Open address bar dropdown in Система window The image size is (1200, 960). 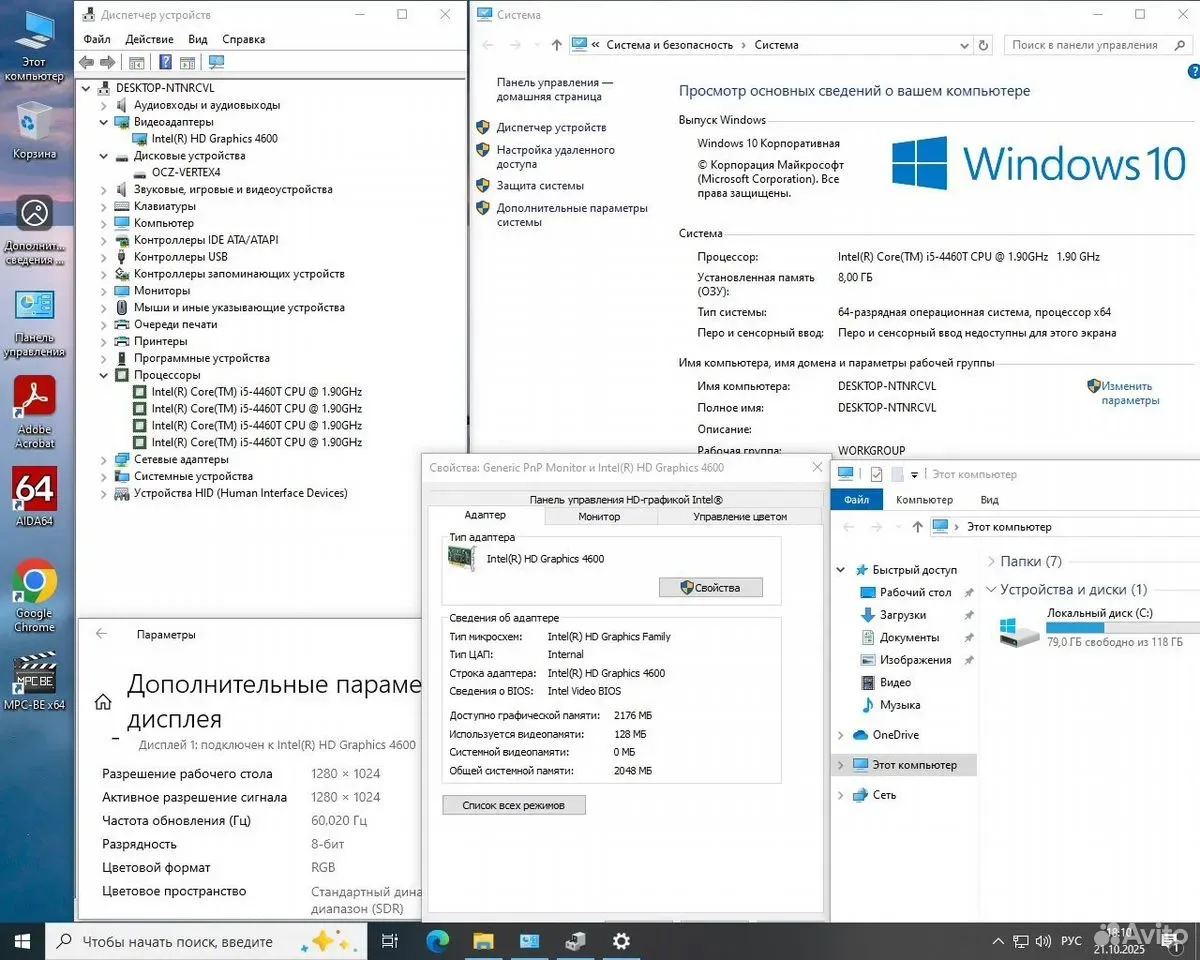[964, 45]
